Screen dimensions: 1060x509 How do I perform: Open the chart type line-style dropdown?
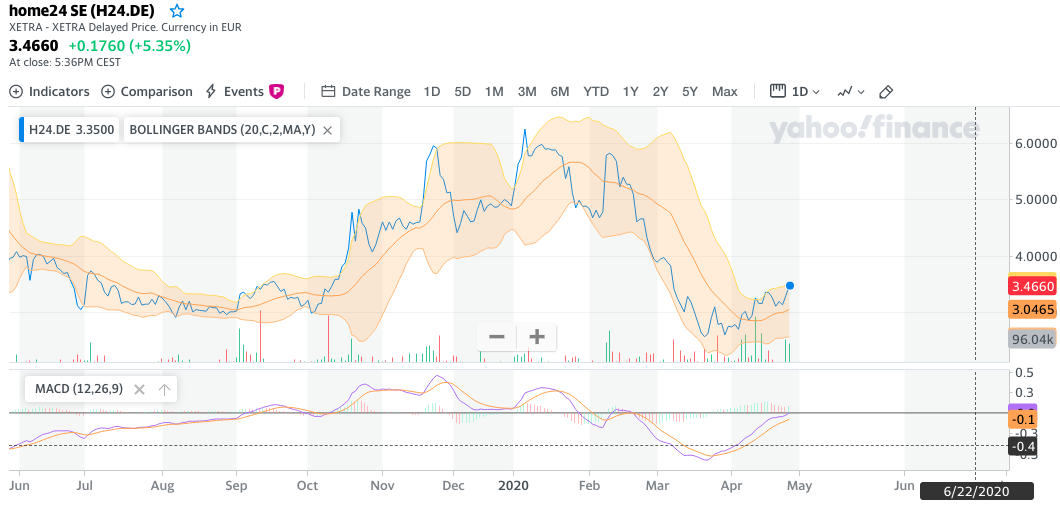[851, 91]
